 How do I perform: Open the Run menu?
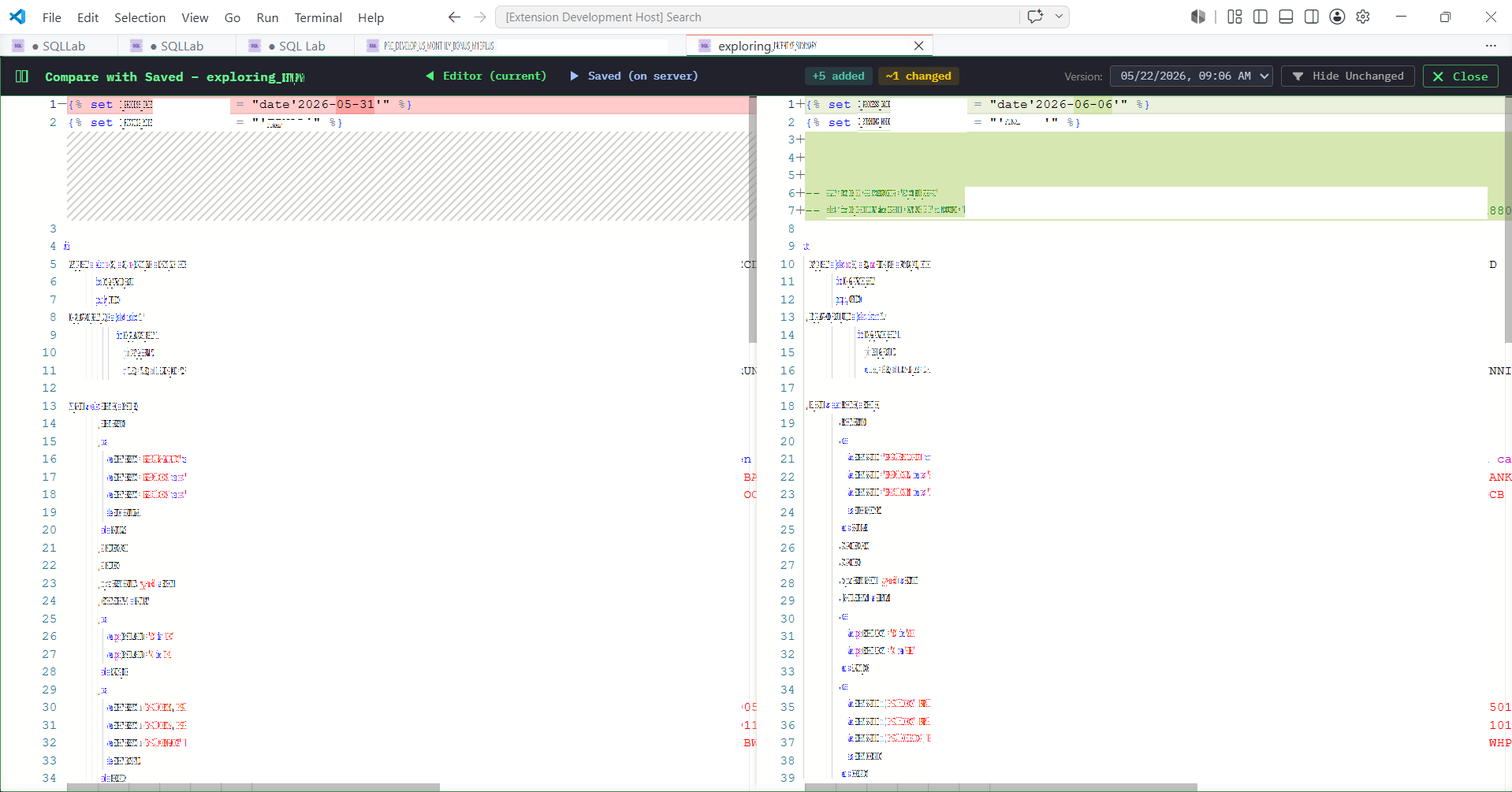267,17
